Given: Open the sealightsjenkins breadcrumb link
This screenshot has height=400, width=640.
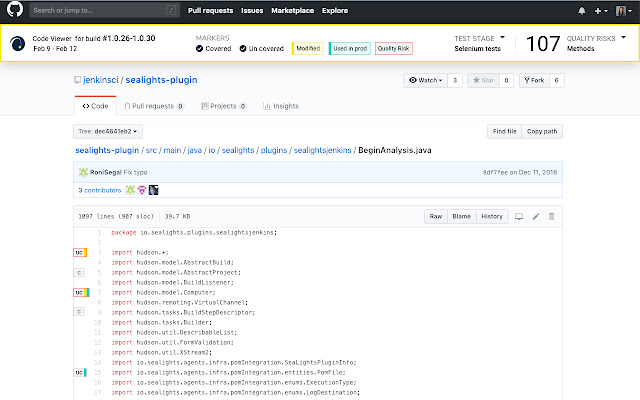Looking at the screenshot, I should coord(322,150).
